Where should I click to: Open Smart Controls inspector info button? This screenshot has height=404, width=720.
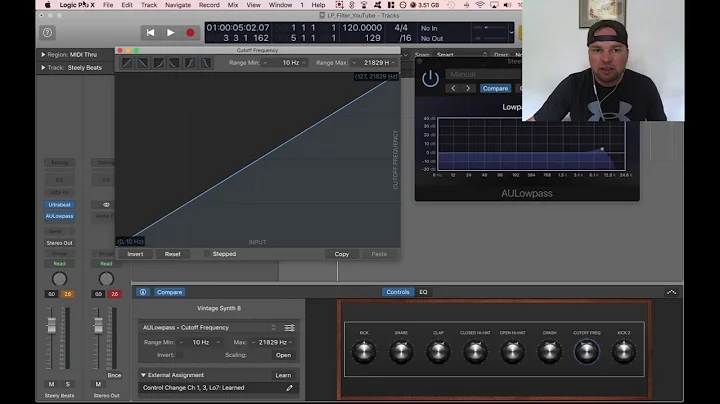pyautogui.click(x=143, y=292)
